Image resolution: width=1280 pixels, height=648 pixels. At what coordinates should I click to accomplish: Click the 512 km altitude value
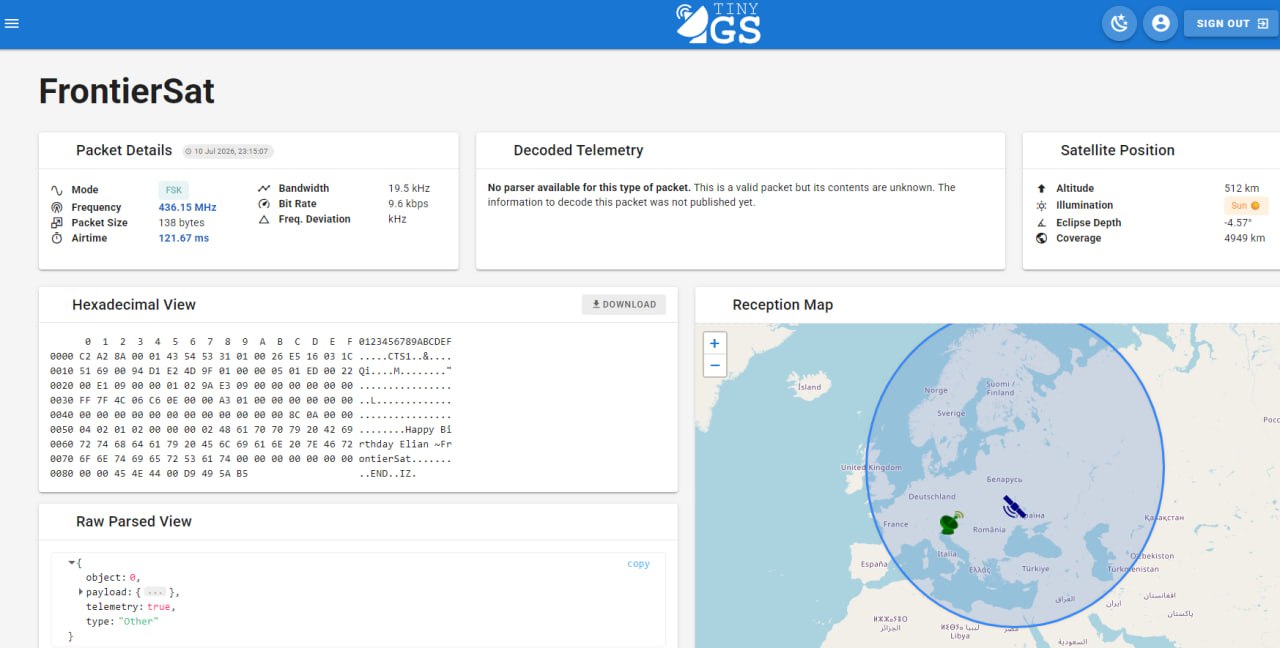(x=1241, y=188)
